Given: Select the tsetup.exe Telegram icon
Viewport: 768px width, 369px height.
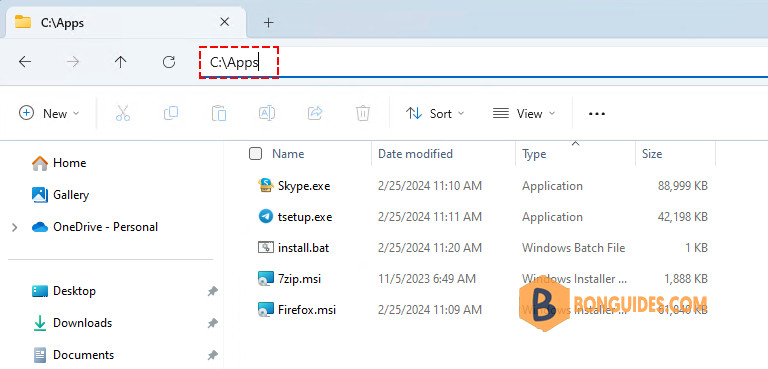Looking at the screenshot, I should 265,217.
